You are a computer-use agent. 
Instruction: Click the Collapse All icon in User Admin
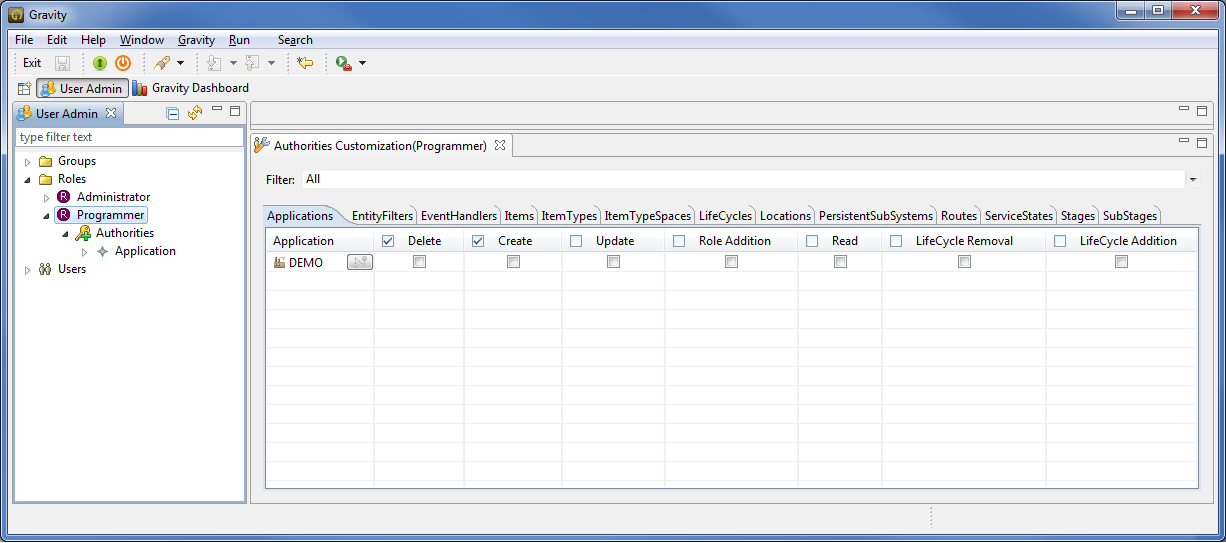[173, 113]
